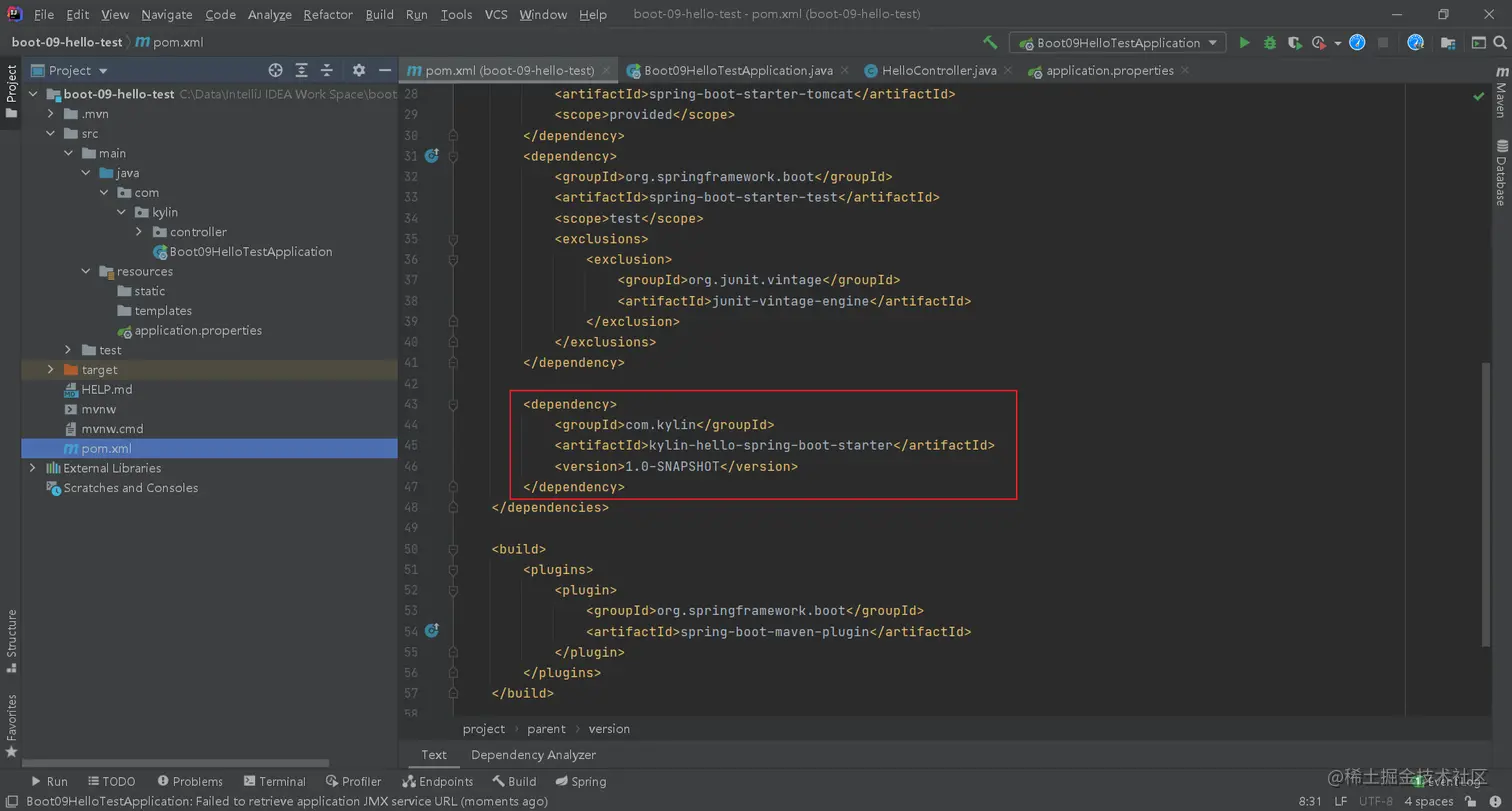Screen dimensions: 1512x811
Task: Close the pom.xml editor tab
Action: click(606, 71)
